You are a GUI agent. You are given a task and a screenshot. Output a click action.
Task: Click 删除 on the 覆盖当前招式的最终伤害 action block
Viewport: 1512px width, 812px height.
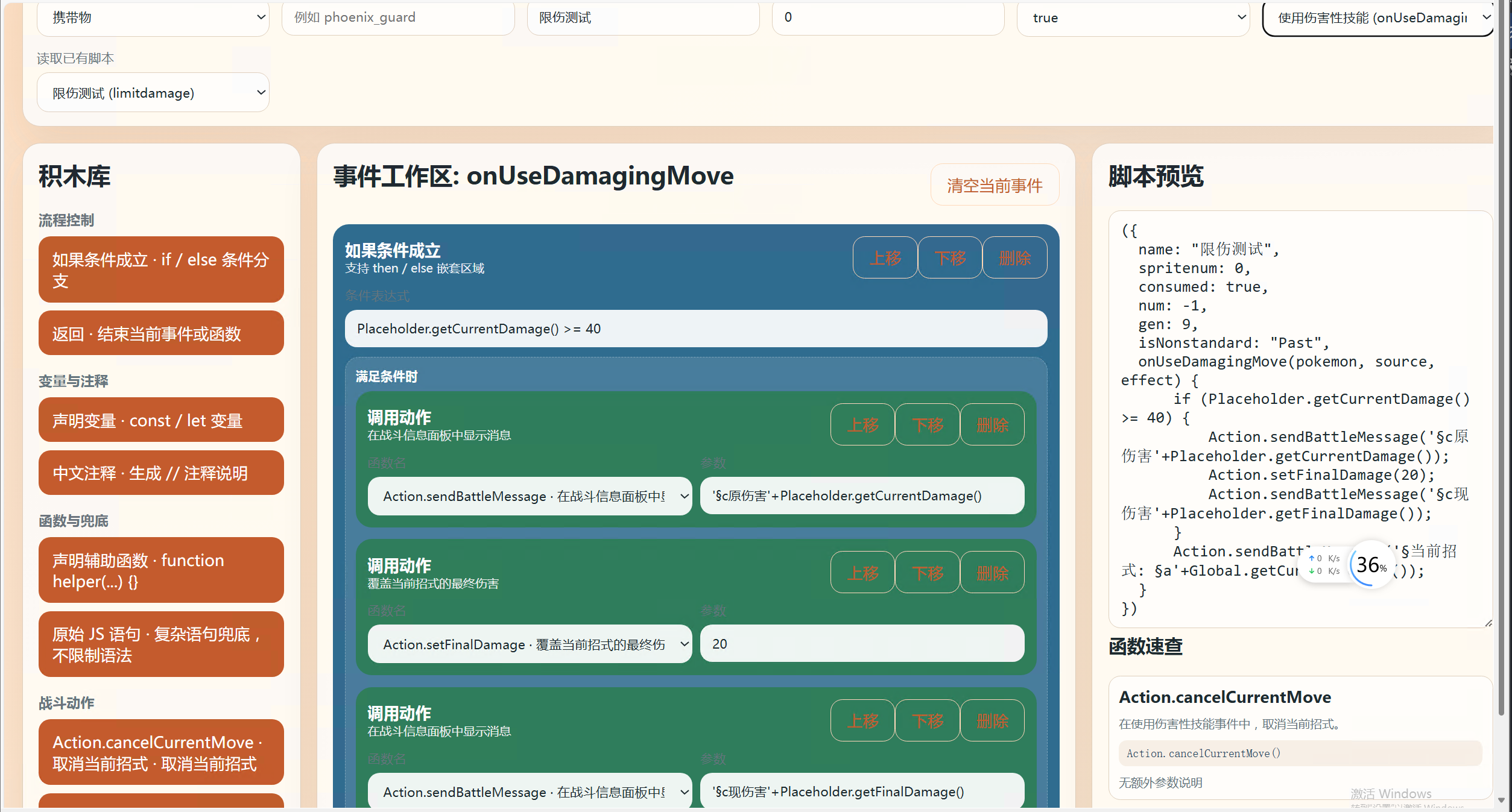[992, 573]
